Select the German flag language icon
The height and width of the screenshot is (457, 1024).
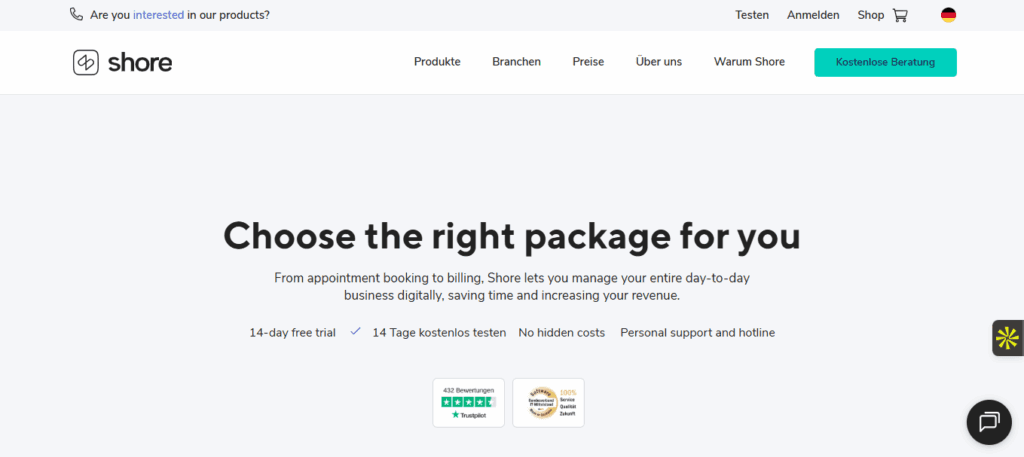click(x=948, y=15)
